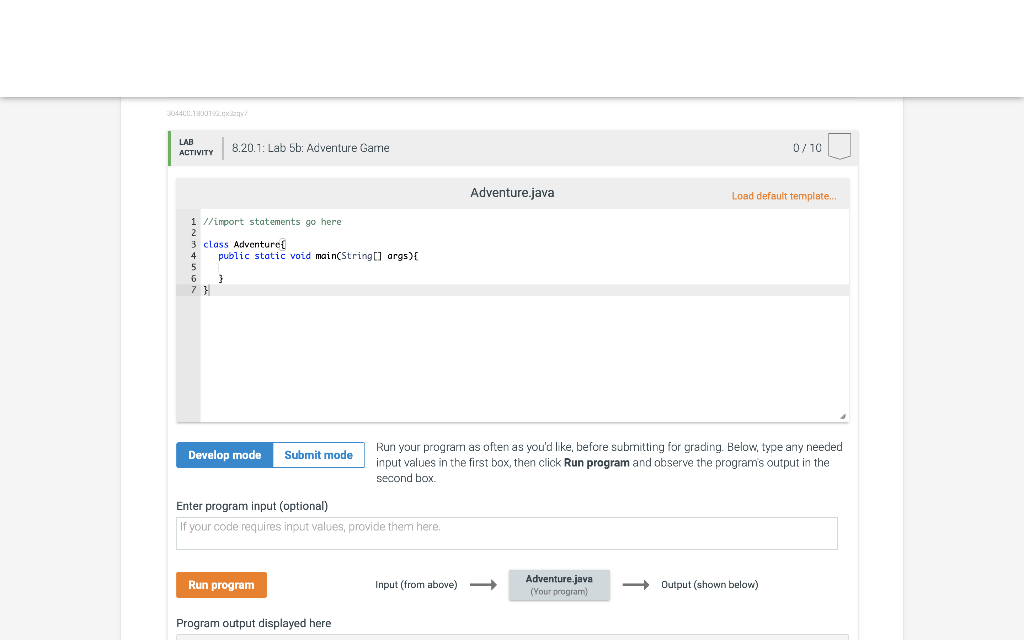The image size is (1024, 640).
Task: Open the Load default template link
Action: [x=783, y=196]
